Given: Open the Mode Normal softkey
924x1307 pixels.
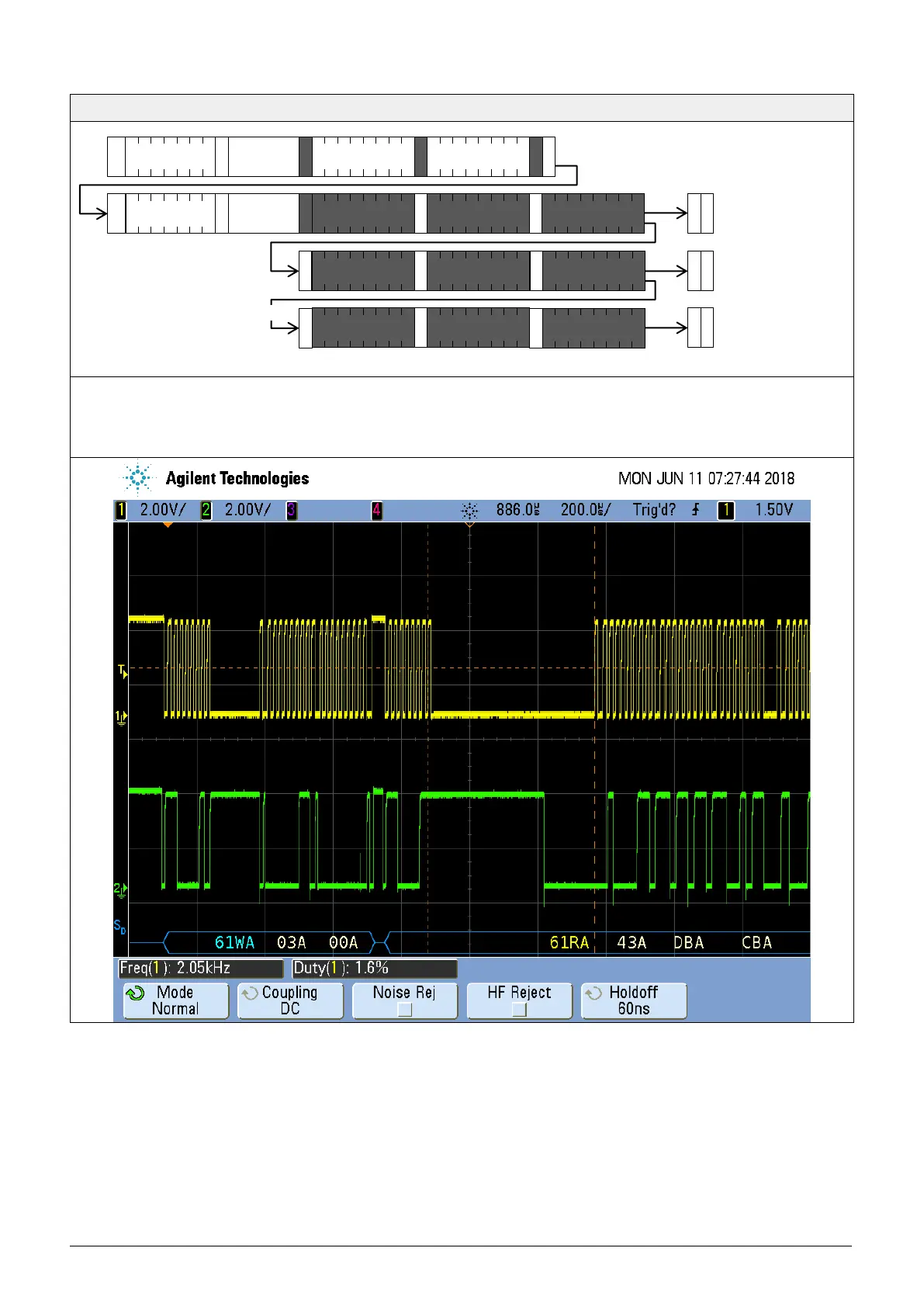Looking at the screenshot, I should (176, 1000).
